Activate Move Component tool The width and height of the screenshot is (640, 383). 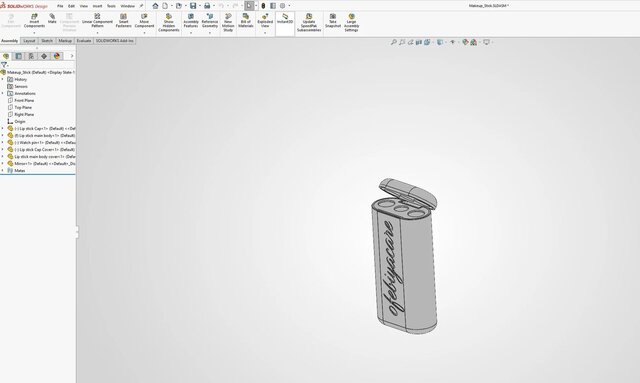[x=144, y=21]
